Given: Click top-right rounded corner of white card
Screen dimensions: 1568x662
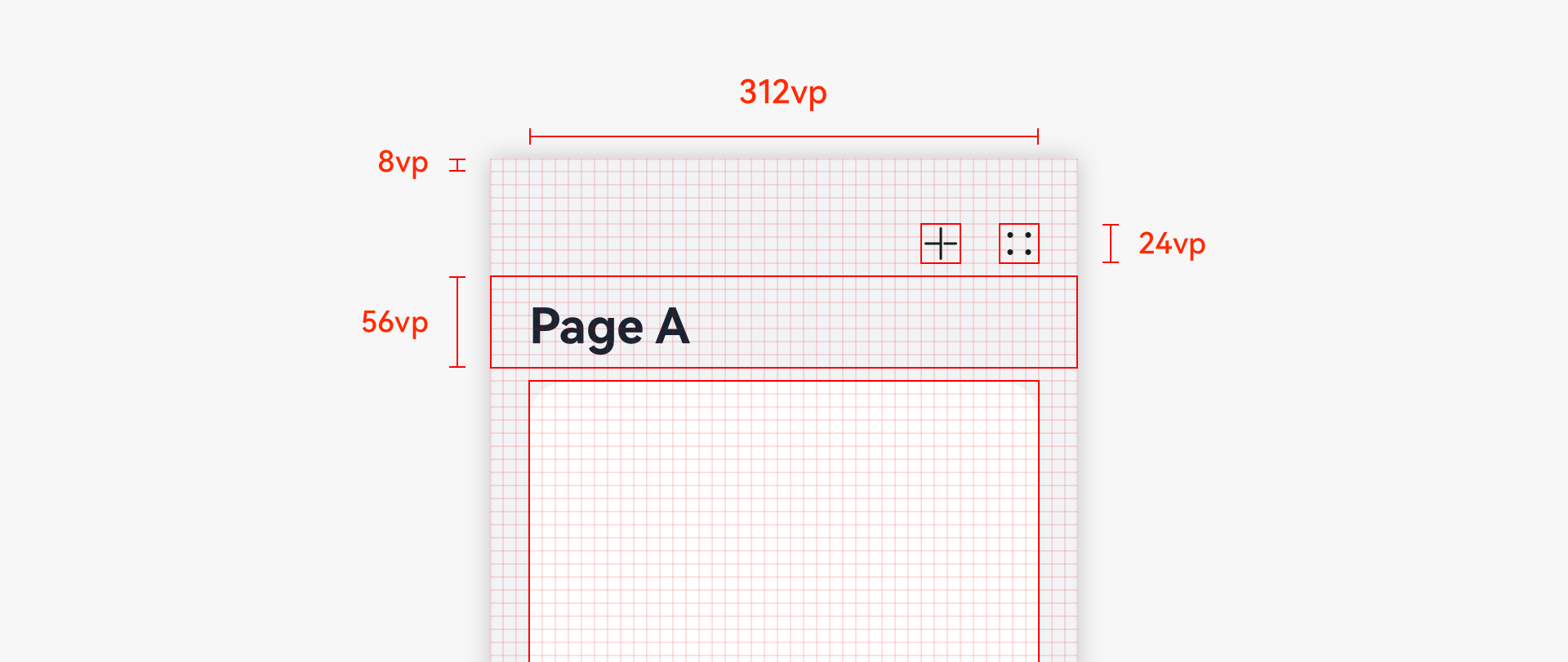Looking at the screenshot, I should pos(1032,387).
